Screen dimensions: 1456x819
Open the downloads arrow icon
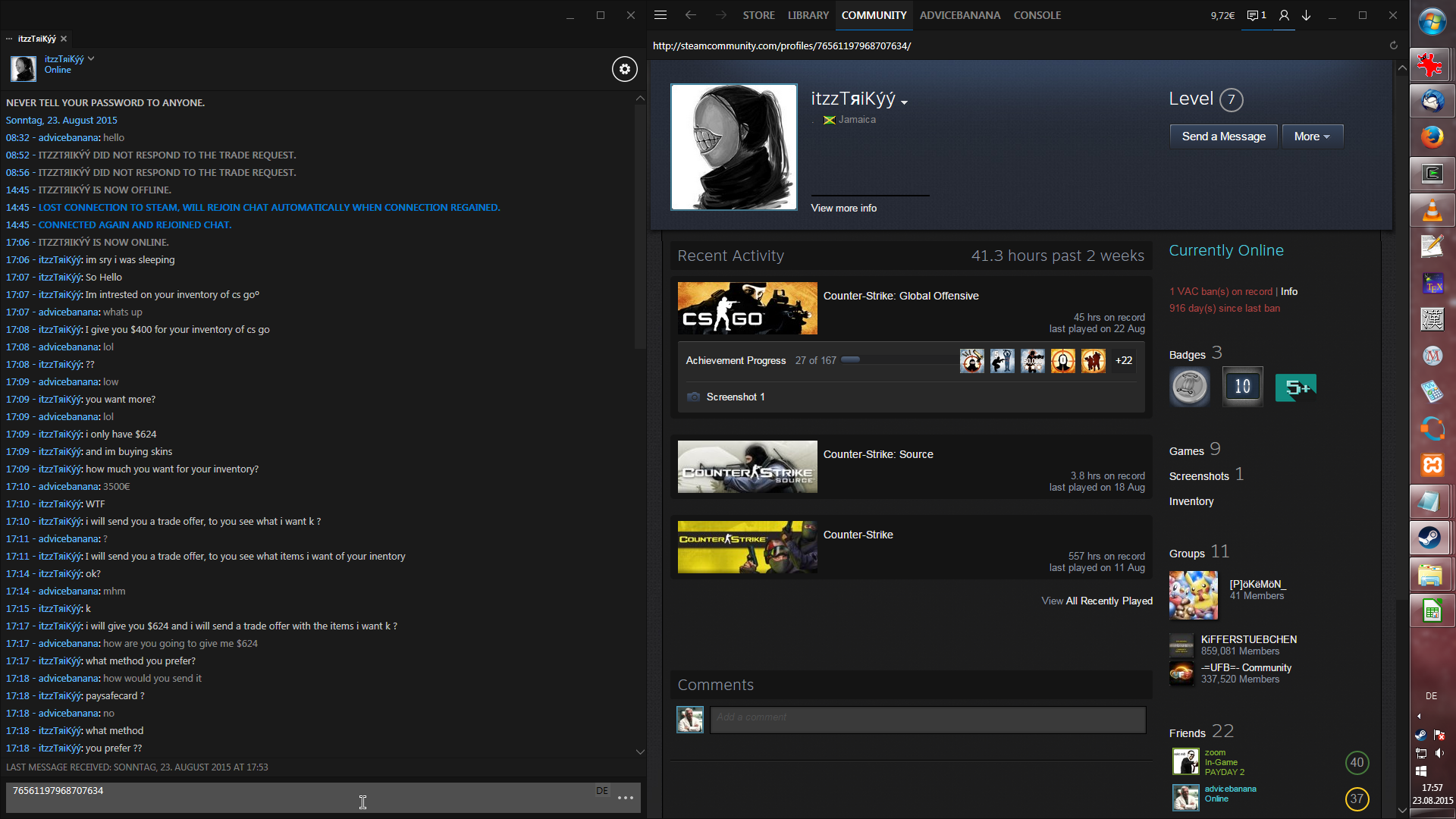click(x=1307, y=15)
